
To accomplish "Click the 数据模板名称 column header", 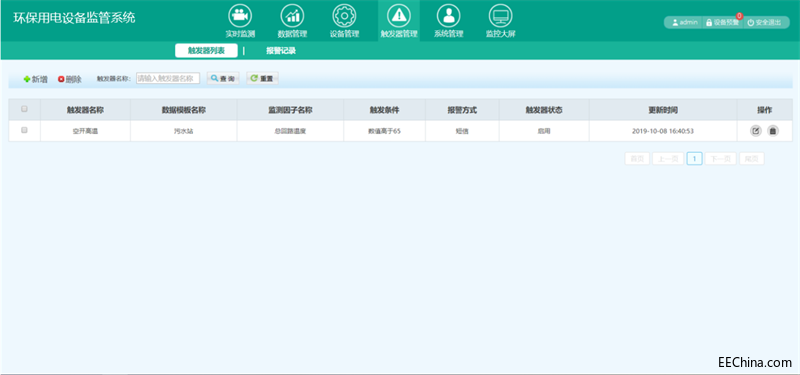I will tap(184, 110).
